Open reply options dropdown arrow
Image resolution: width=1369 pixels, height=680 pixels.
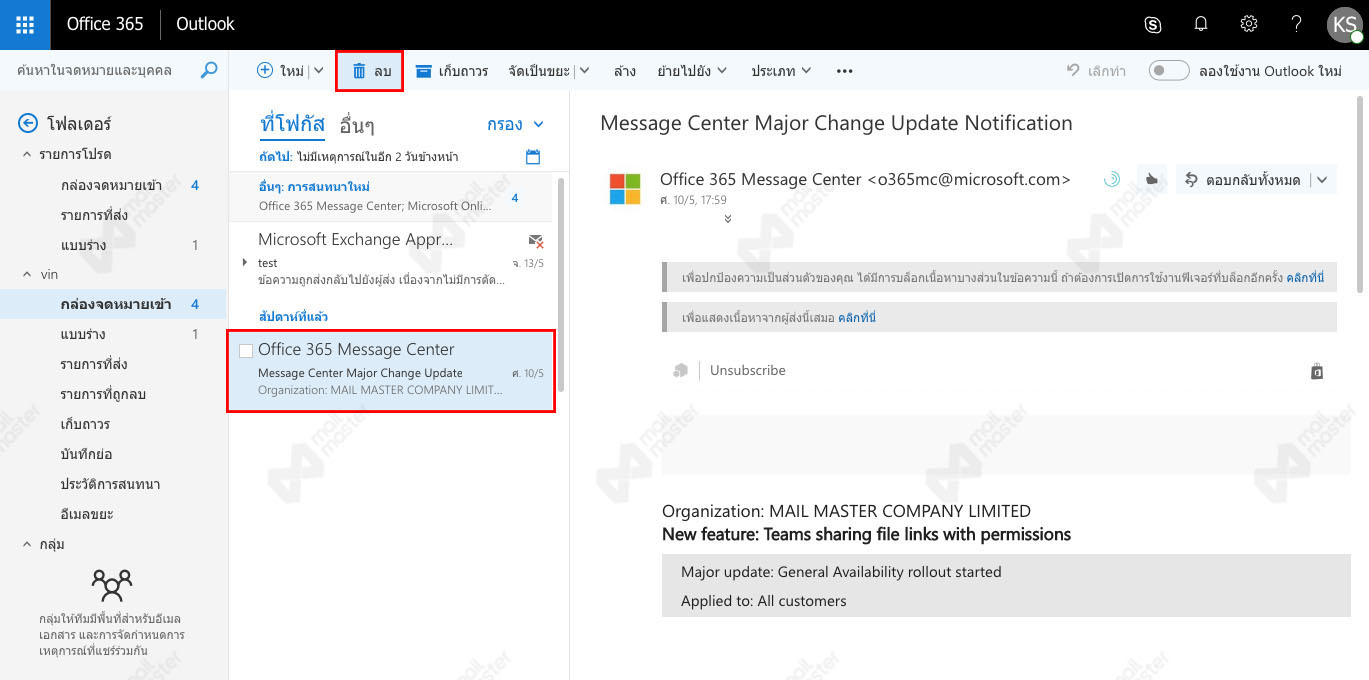pyautogui.click(x=1322, y=180)
